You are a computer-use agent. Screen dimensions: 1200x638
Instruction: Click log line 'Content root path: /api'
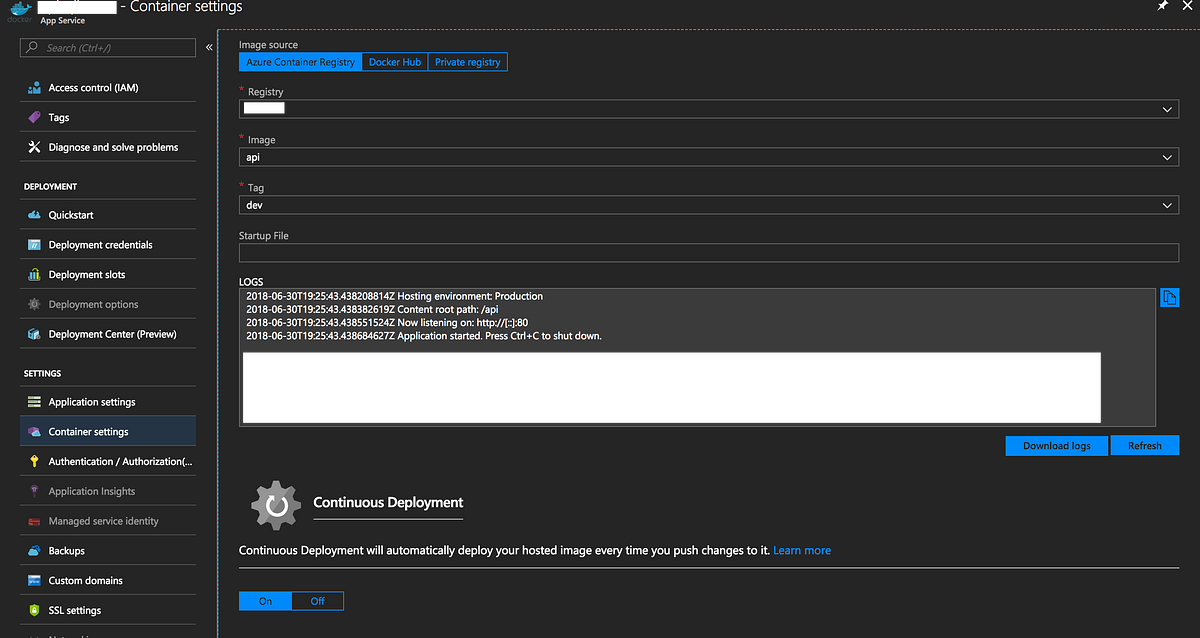[x=372, y=310]
